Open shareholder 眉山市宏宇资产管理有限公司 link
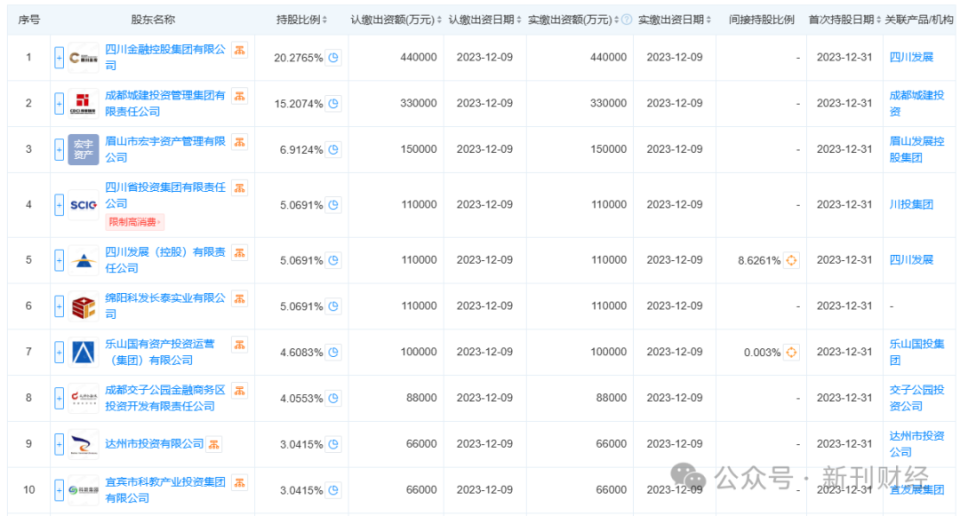Viewport: 960px width, 516px height. tap(165, 149)
